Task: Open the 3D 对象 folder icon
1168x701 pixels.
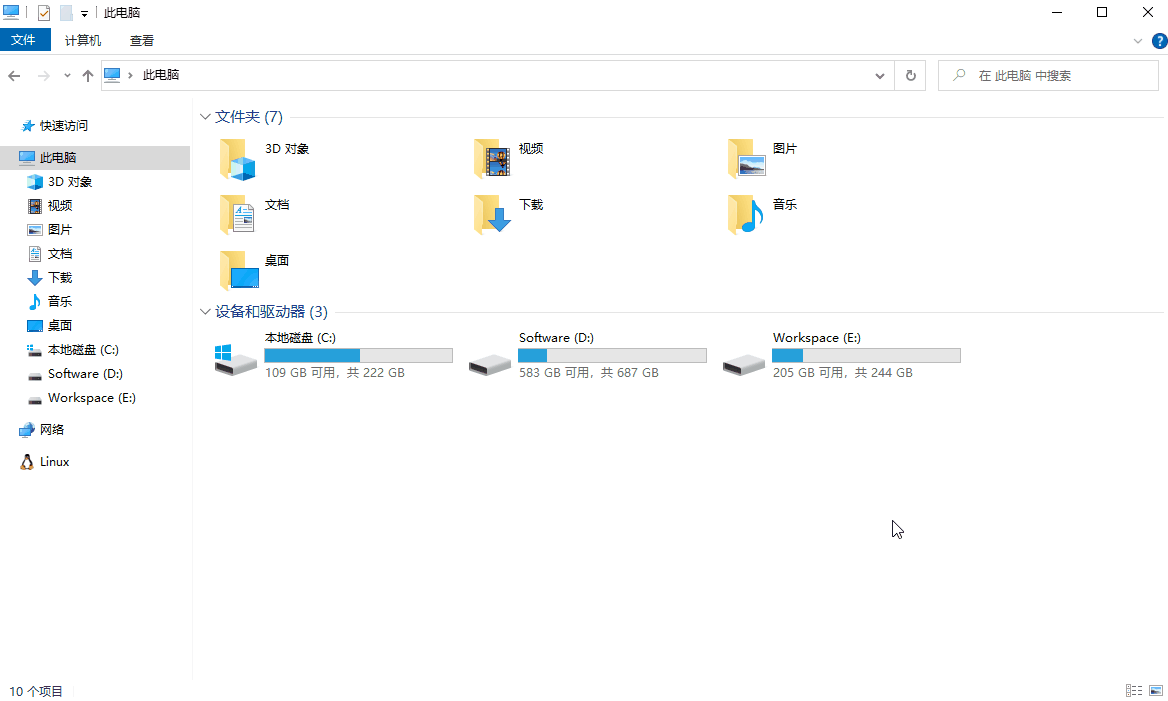Action: 238,158
